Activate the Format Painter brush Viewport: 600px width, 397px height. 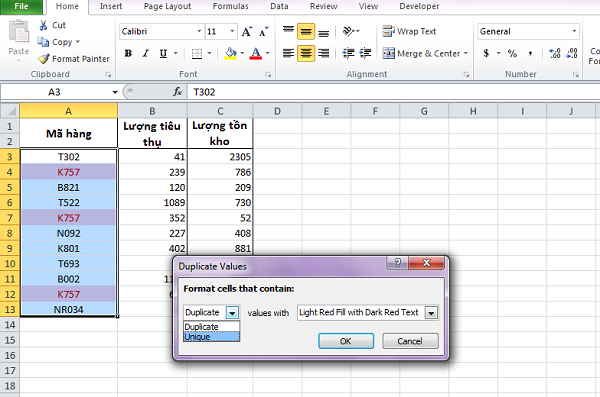pyautogui.click(x=44, y=59)
